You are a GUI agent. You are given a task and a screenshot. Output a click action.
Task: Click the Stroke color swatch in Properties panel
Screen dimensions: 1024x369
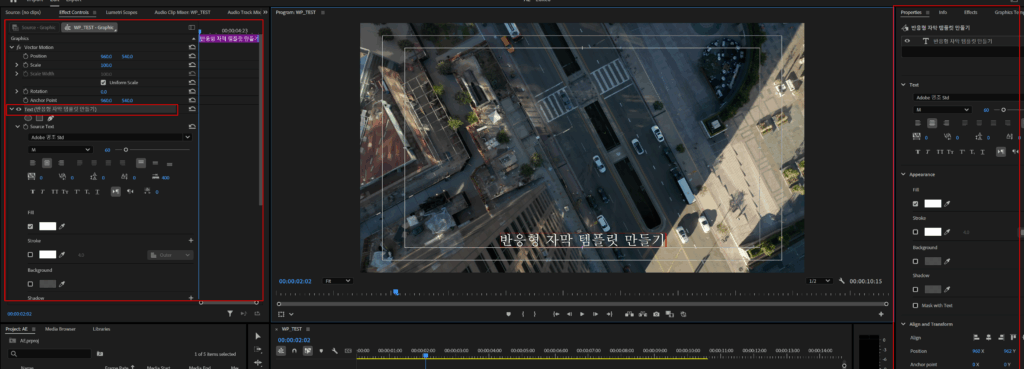click(933, 232)
